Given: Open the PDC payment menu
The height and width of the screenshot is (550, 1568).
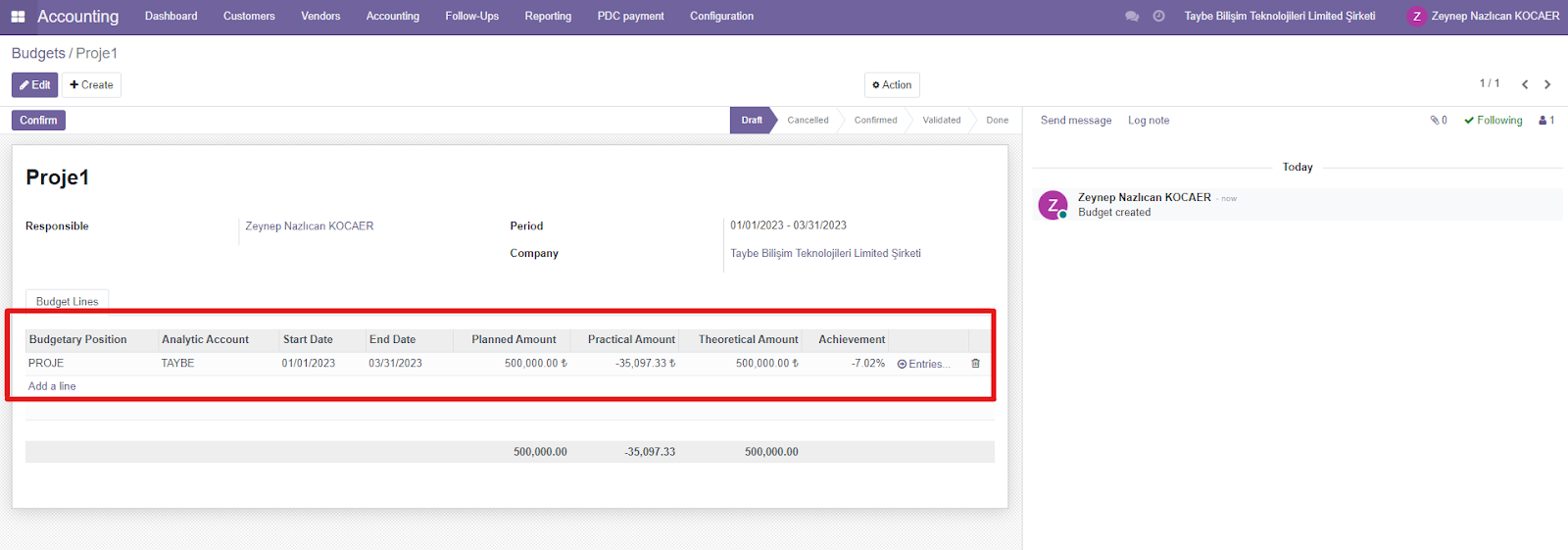Looking at the screenshot, I should tap(630, 17).
